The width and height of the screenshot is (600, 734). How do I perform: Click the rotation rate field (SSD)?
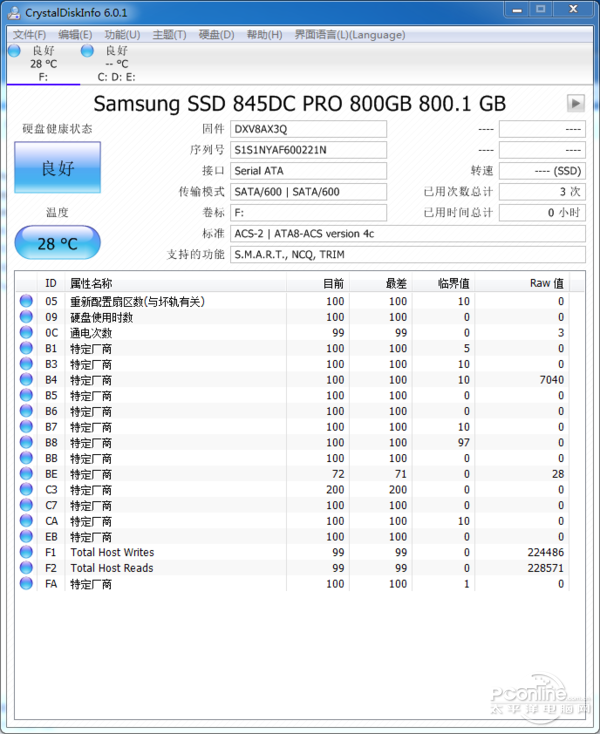click(542, 171)
